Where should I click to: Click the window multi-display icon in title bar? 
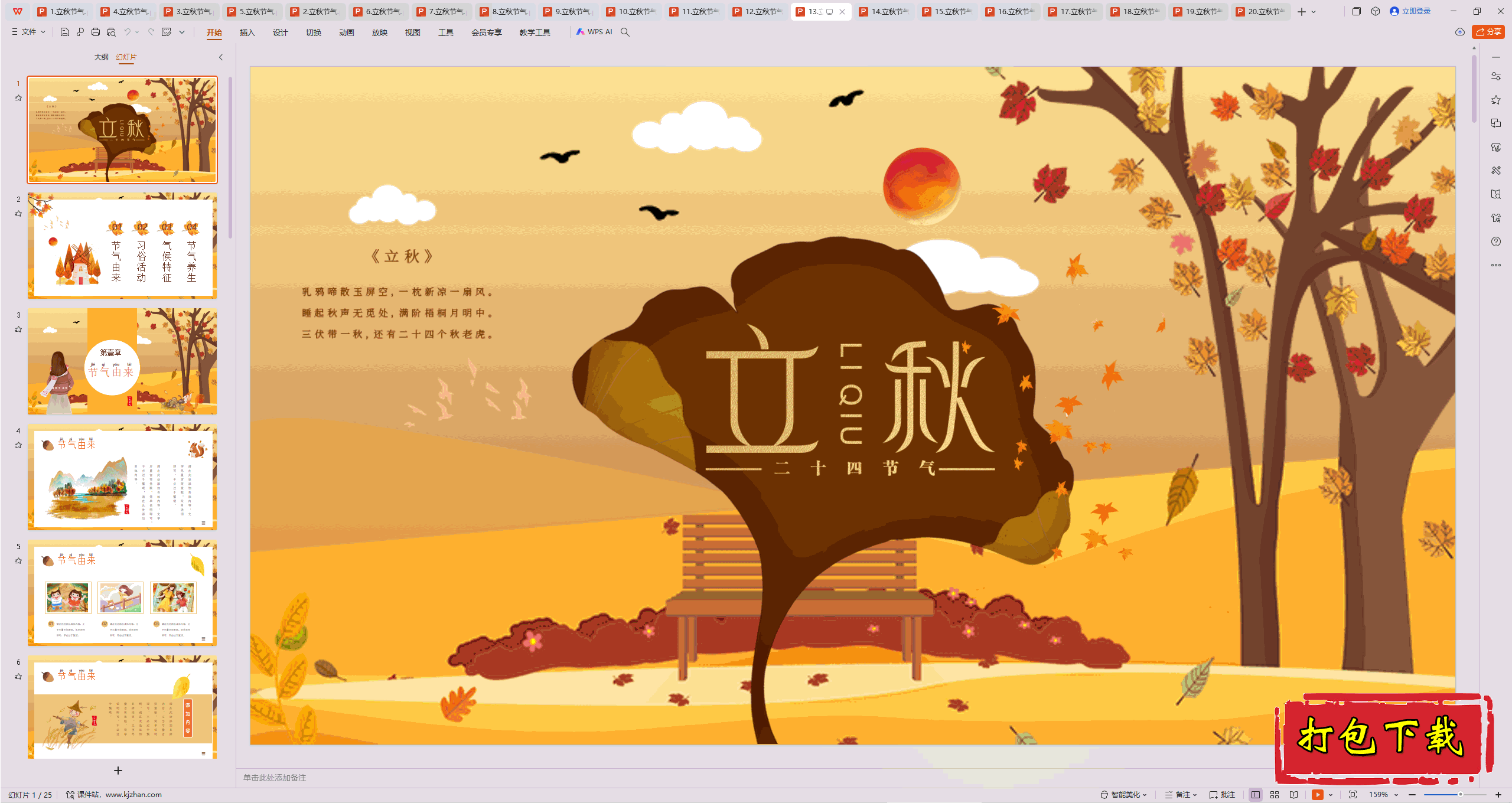click(1357, 11)
